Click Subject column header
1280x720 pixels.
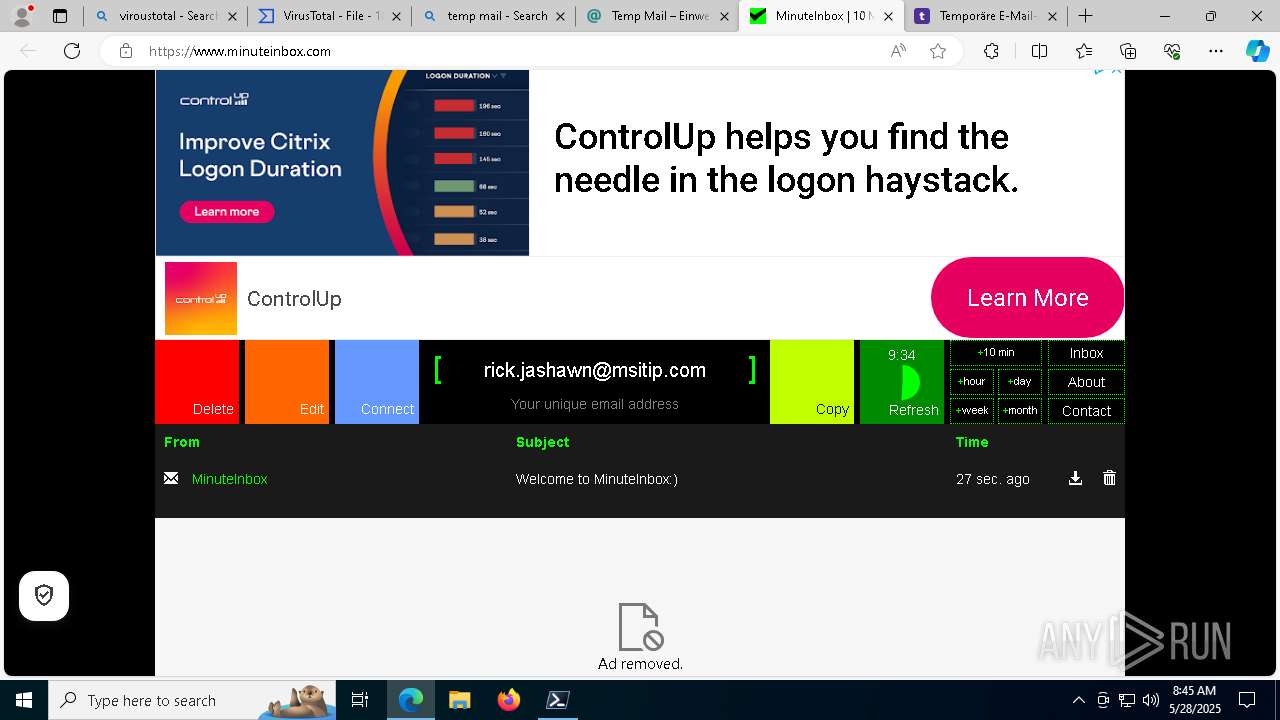pyautogui.click(x=543, y=442)
